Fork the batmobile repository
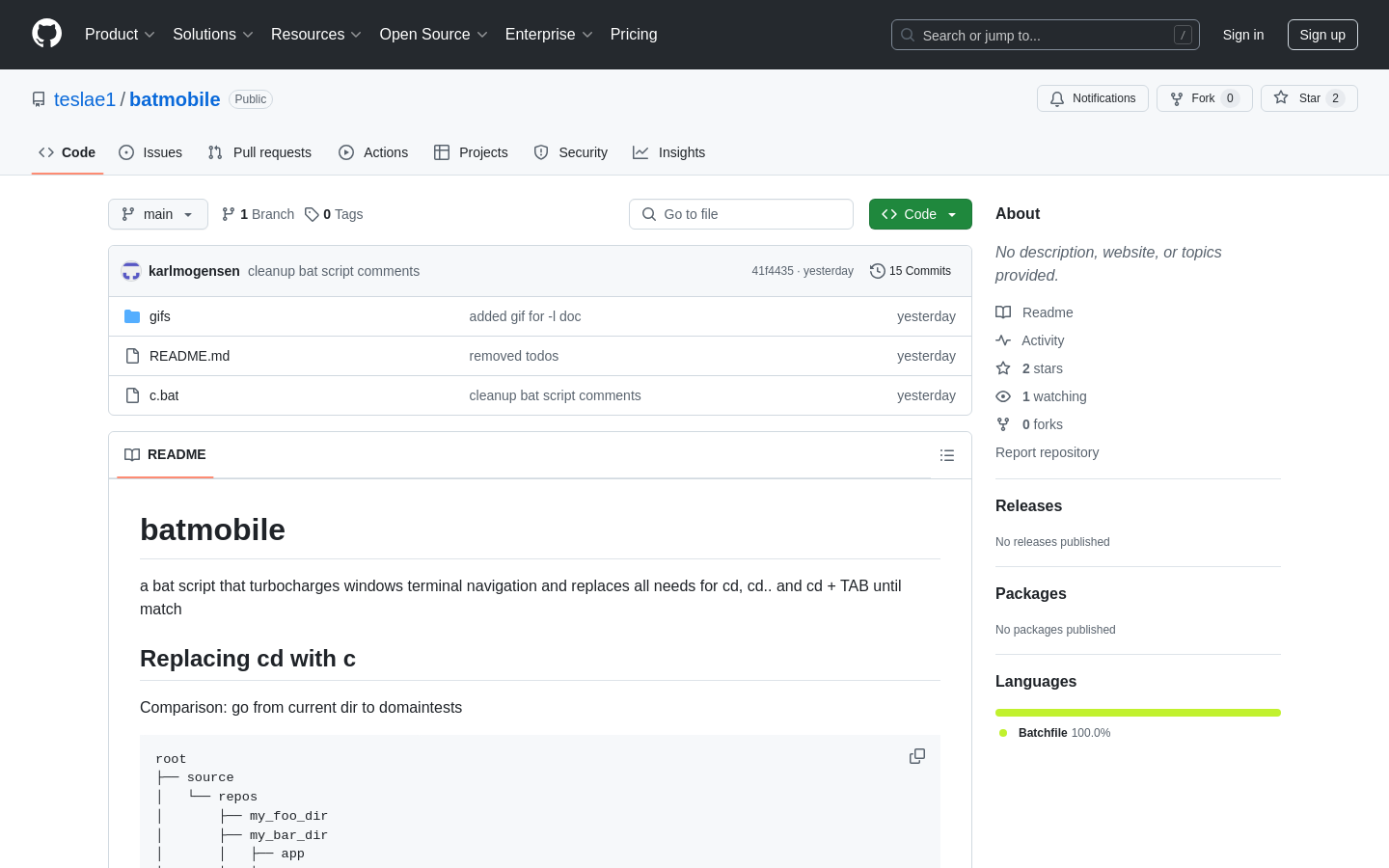The image size is (1389, 868). click(x=1204, y=98)
